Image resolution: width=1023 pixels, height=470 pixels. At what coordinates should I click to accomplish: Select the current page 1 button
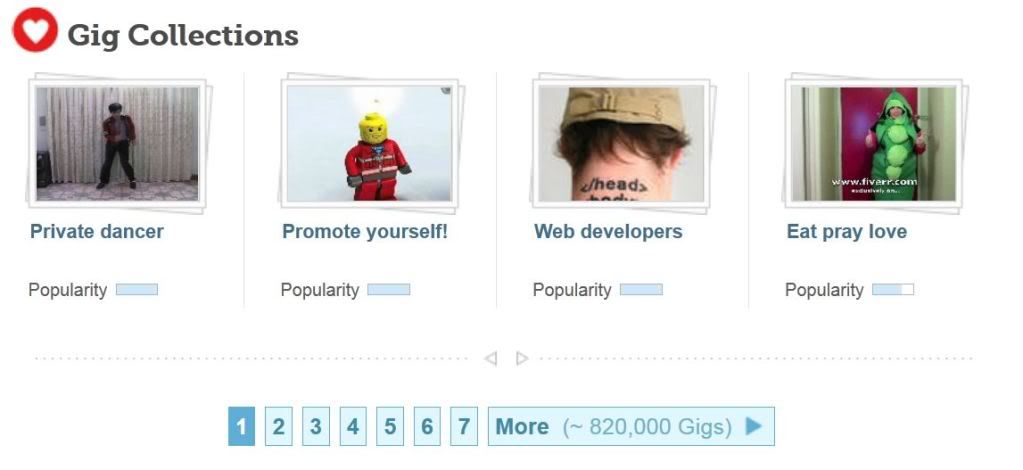coord(241,426)
